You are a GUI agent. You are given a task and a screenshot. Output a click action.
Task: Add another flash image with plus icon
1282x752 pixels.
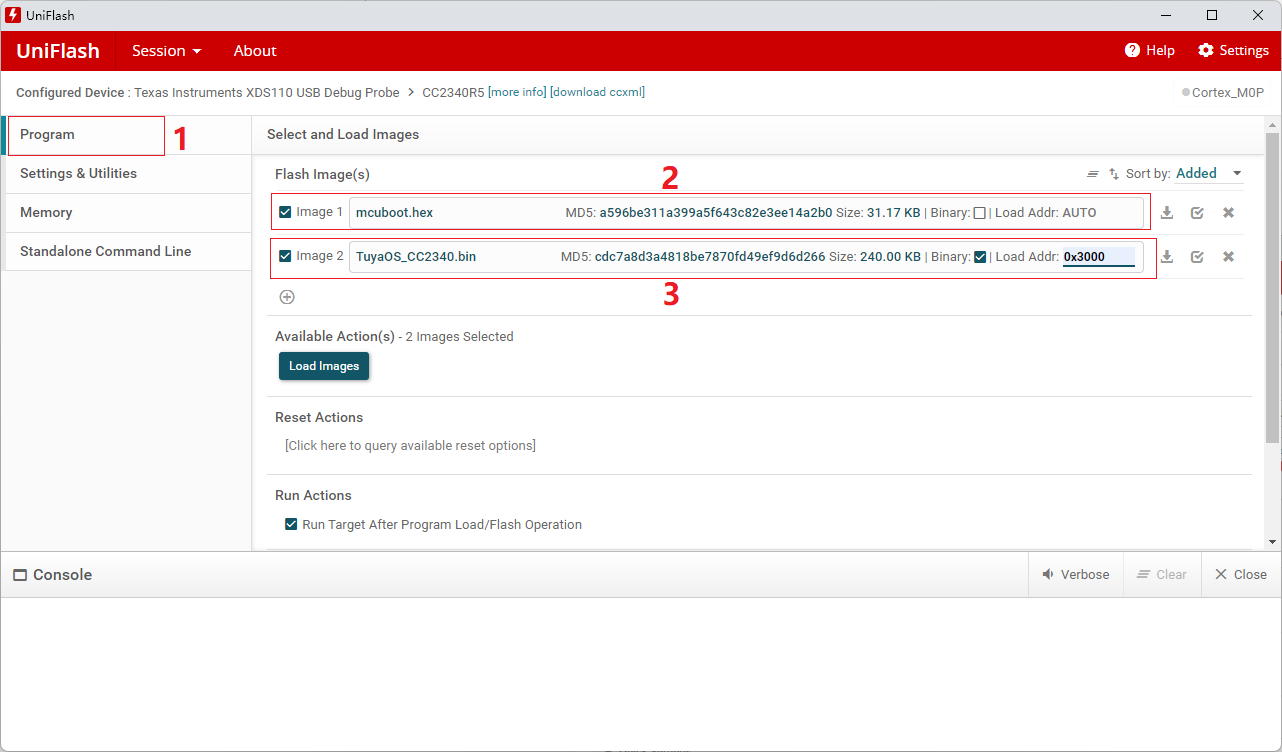pyautogui.click(x=287, y=297)
